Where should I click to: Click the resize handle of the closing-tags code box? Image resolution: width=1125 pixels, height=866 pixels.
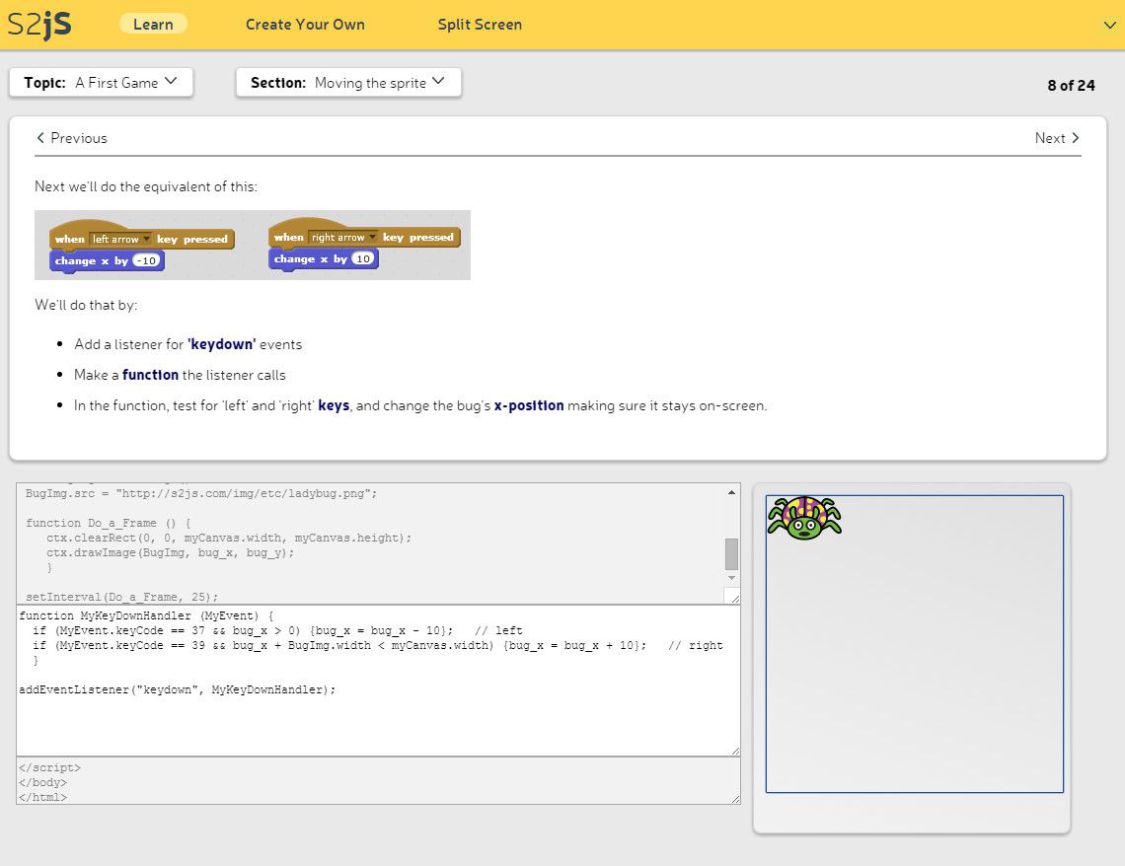(x=734, y=798)
